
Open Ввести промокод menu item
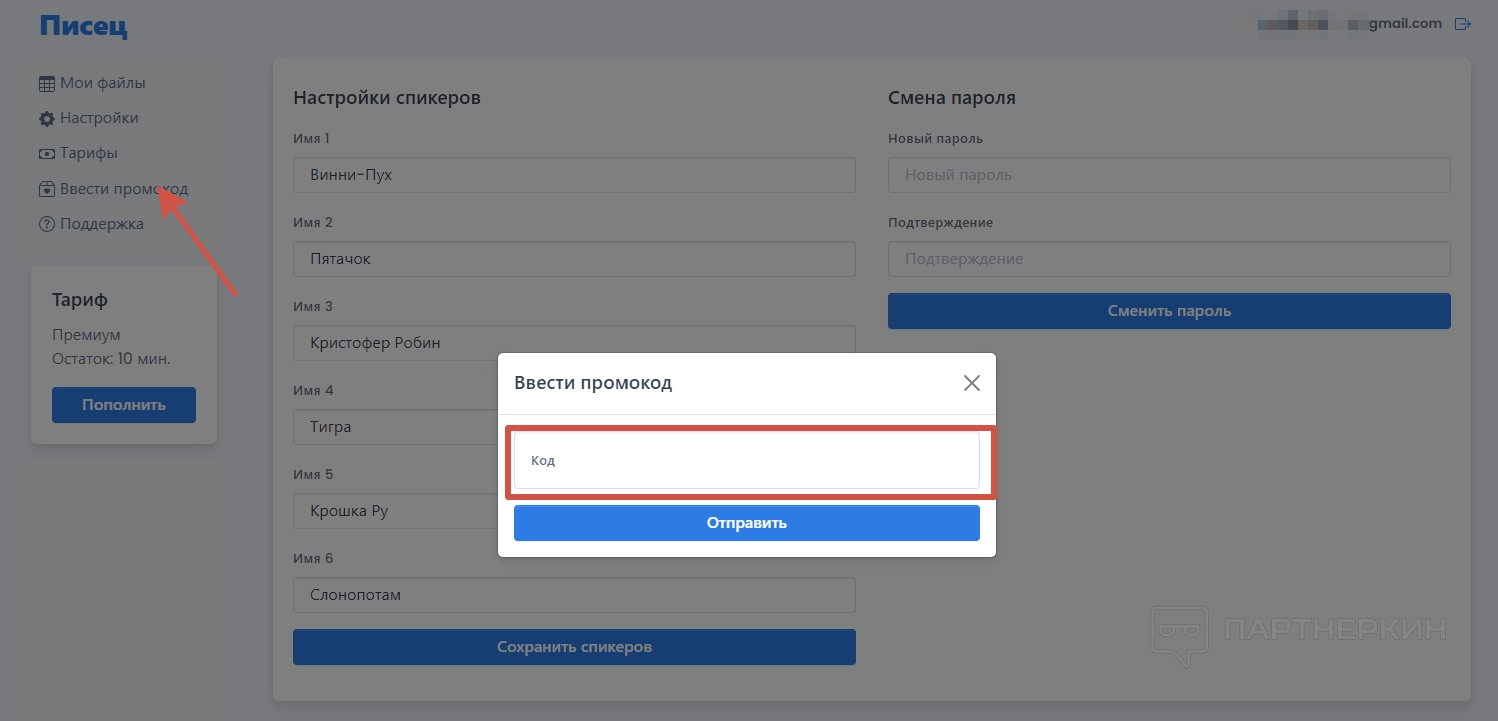click(x=123, y=189)
